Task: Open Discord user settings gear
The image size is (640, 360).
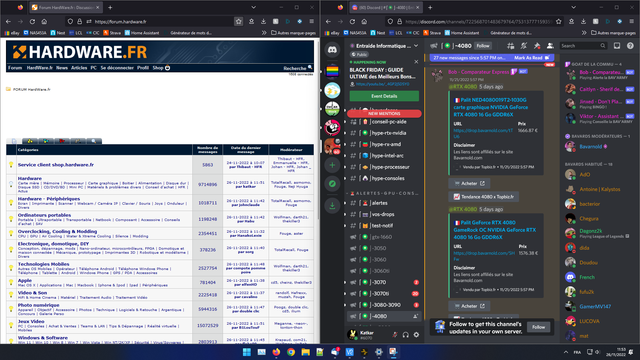Action: [416, 335]
